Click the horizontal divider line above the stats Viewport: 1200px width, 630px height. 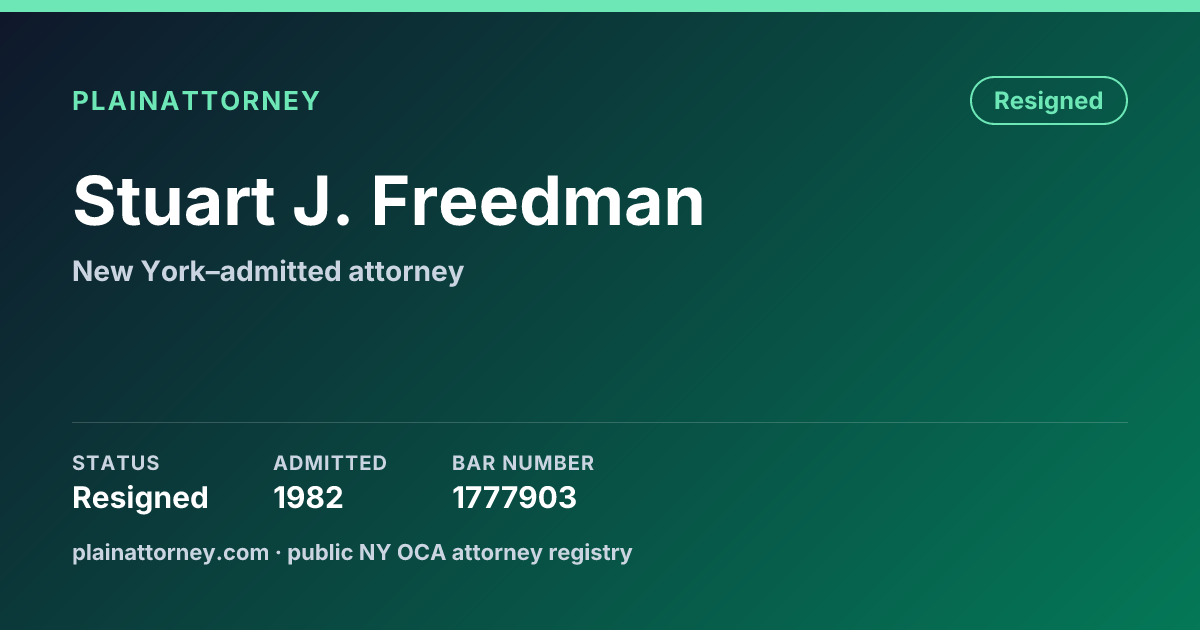click(x=600, y=422)
